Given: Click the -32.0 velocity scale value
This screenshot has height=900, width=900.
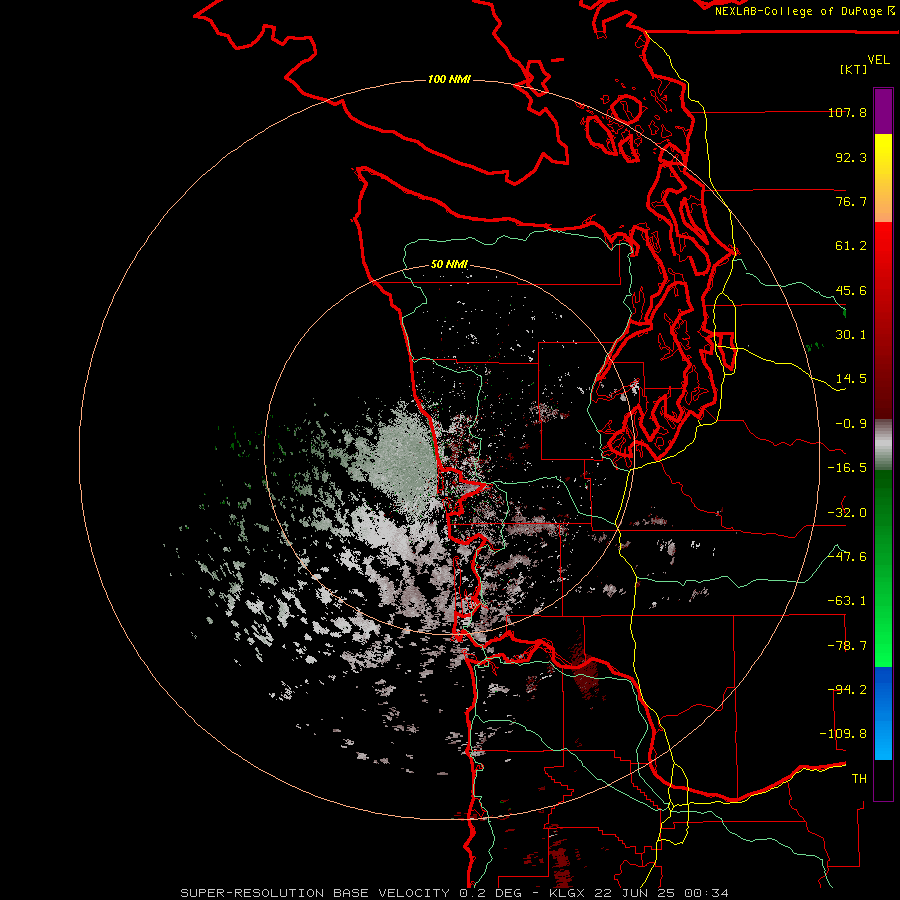Looking at the screenshot, I should coord(847,513).
